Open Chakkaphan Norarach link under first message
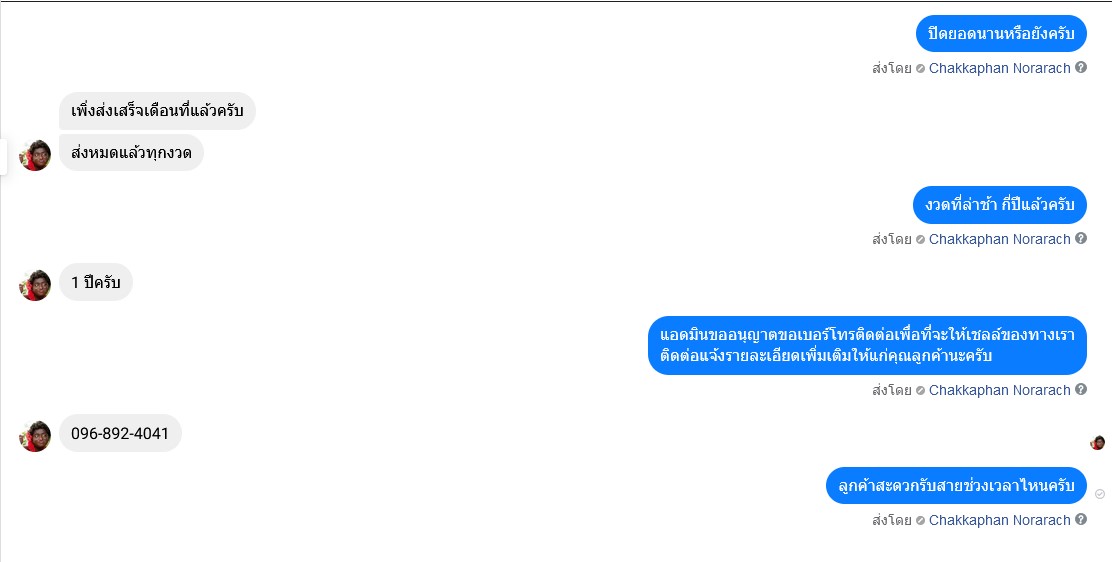Image resolution: width=1112 pixels, height=562 pixels. click(x=999, y=68)
